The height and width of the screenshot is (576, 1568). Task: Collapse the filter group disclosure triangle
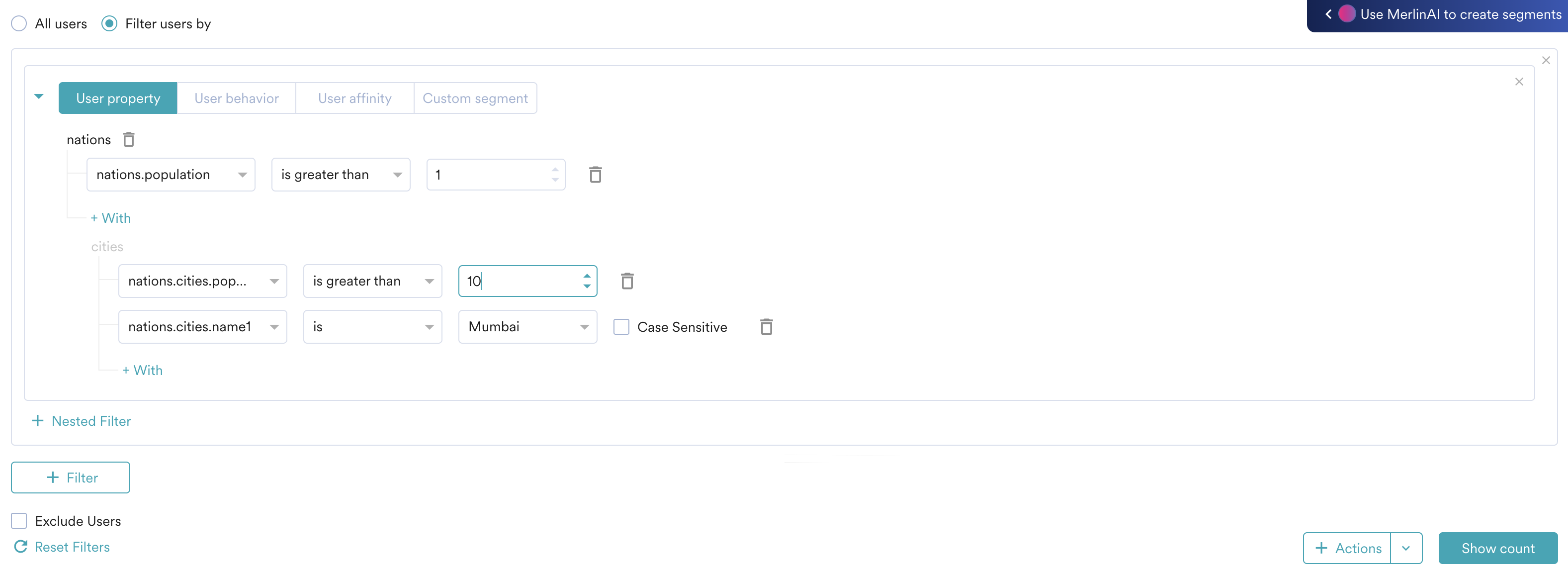click(x=38, y=96)
